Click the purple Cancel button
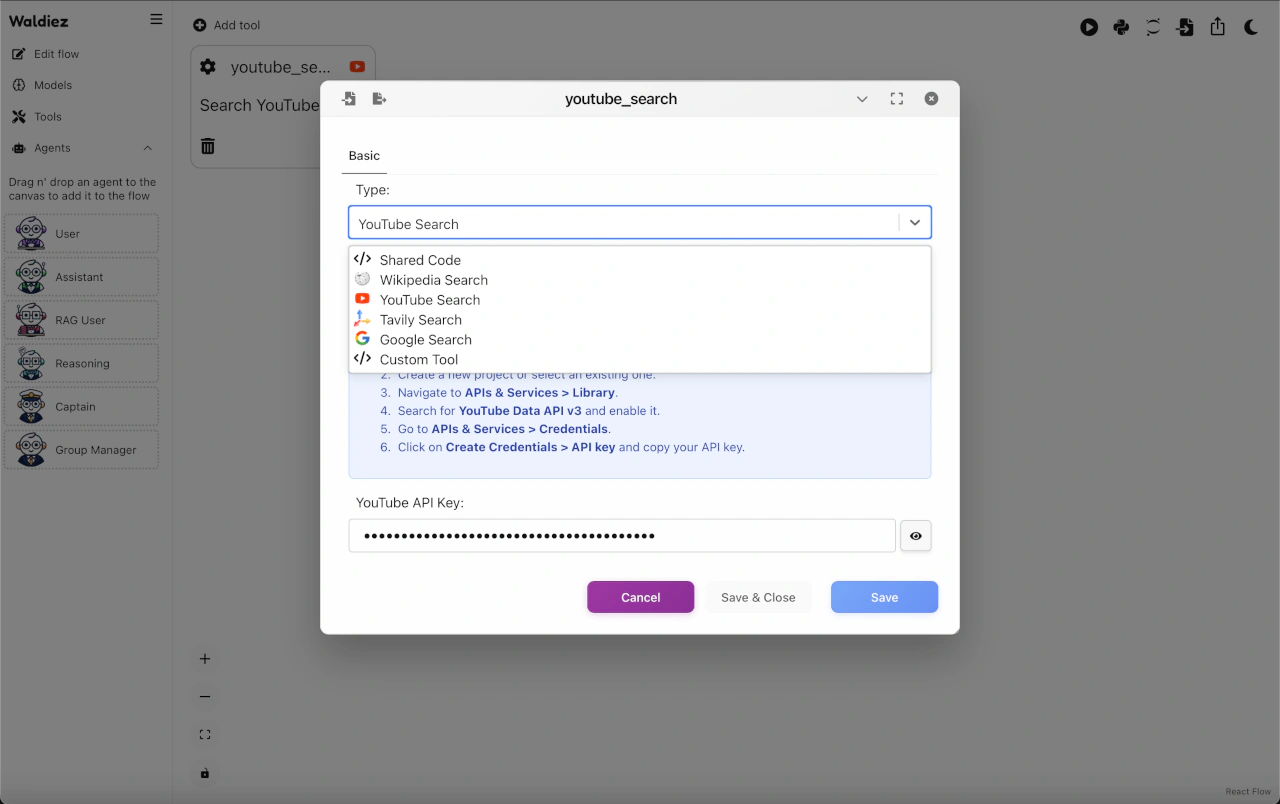 (640, 597)
